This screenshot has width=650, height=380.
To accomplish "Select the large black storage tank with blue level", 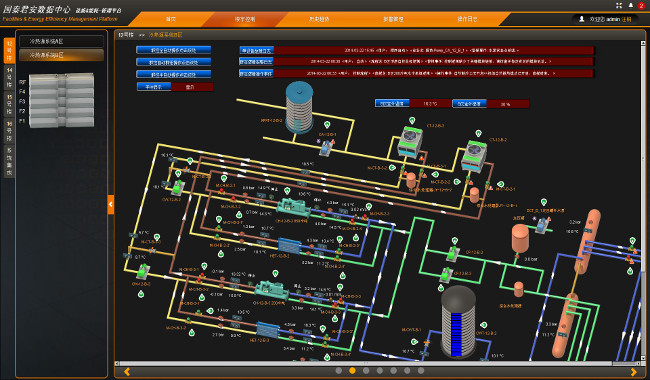I will [458, 322].
